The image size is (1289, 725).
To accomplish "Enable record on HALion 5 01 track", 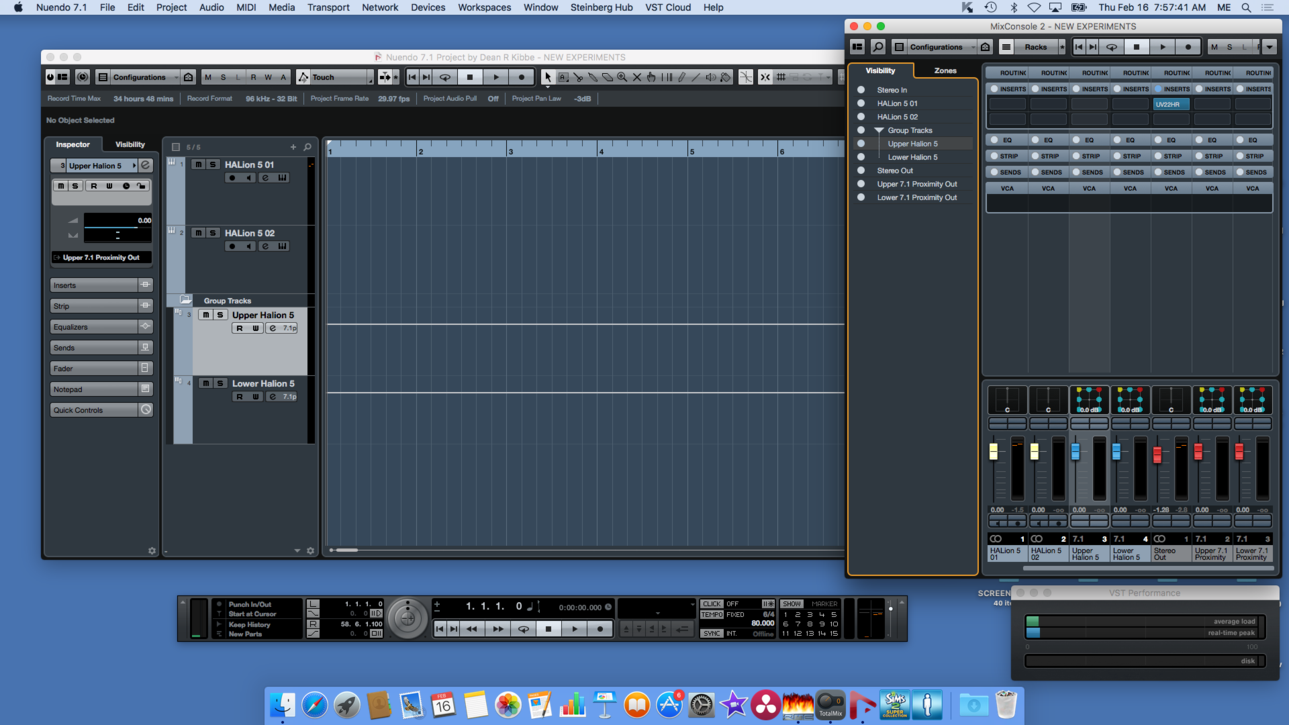I will (232, 178).
